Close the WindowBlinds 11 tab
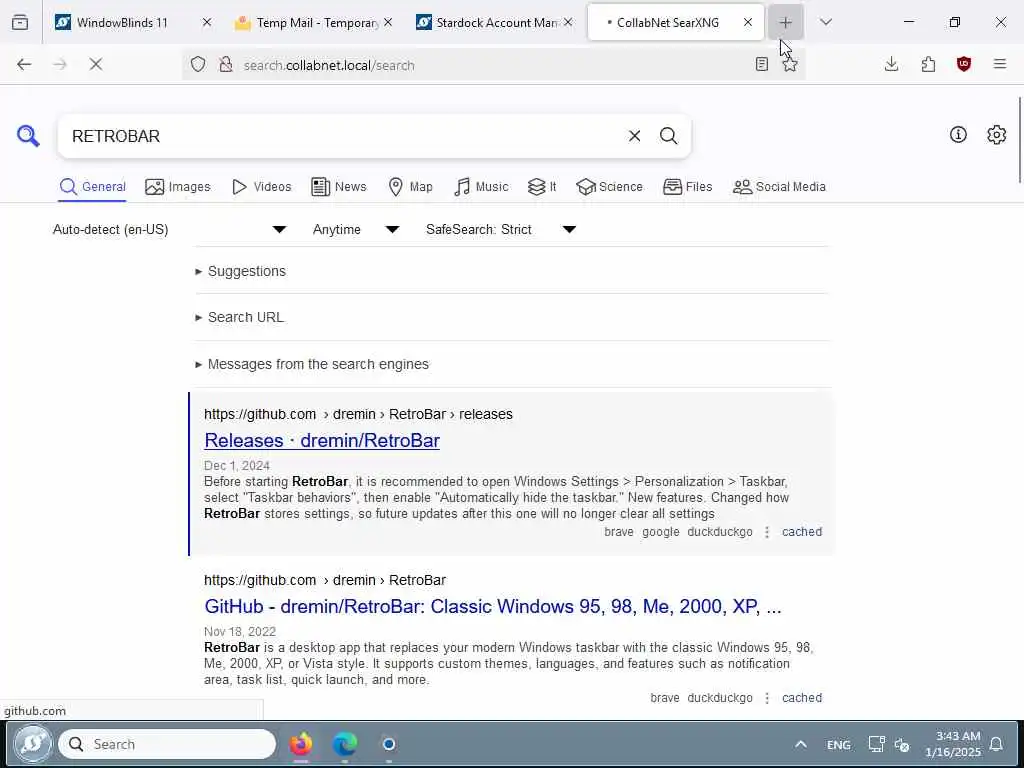1024x768 pixels. (x=206, y=22)
